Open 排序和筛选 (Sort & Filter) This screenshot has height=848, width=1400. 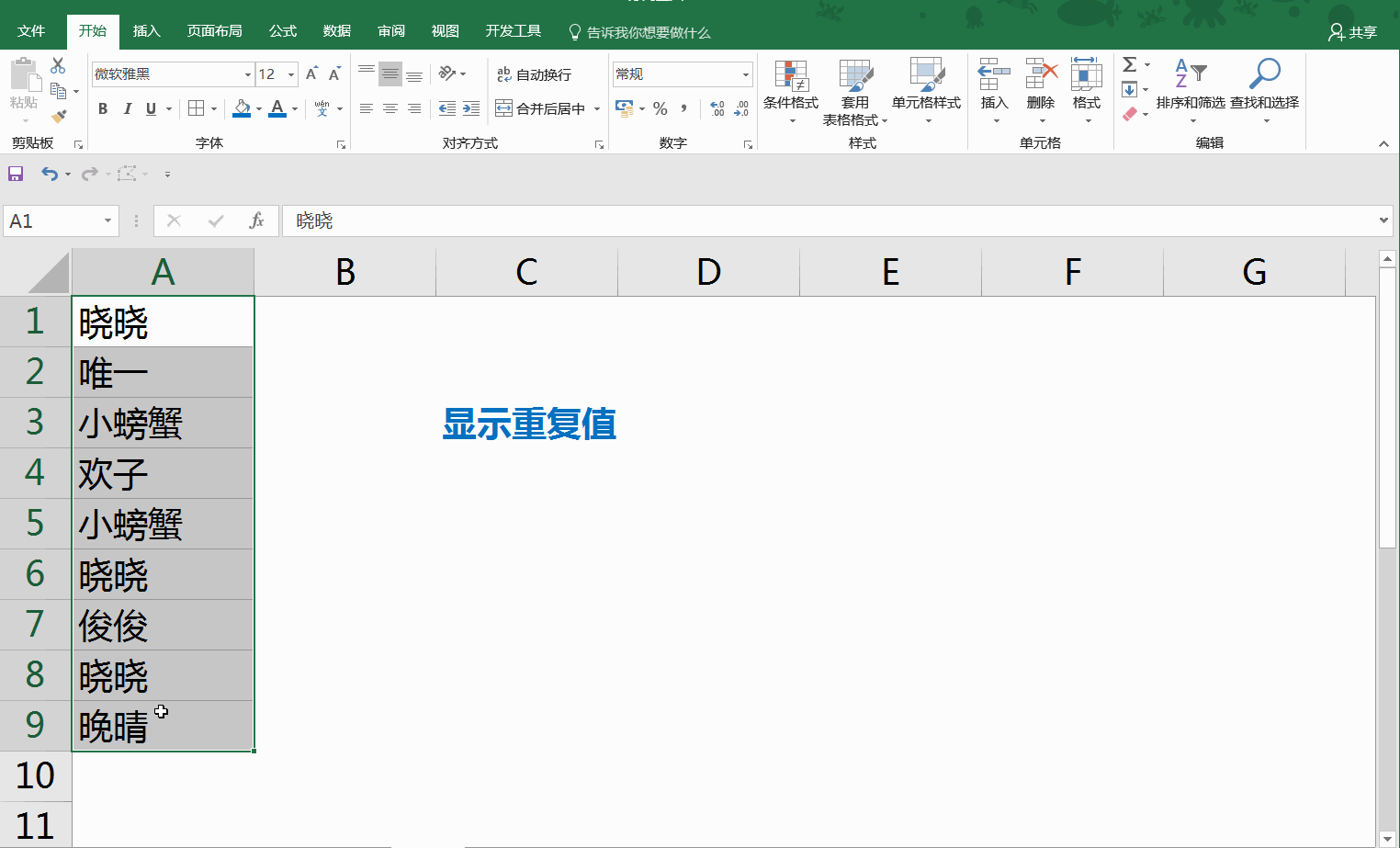1191,89
